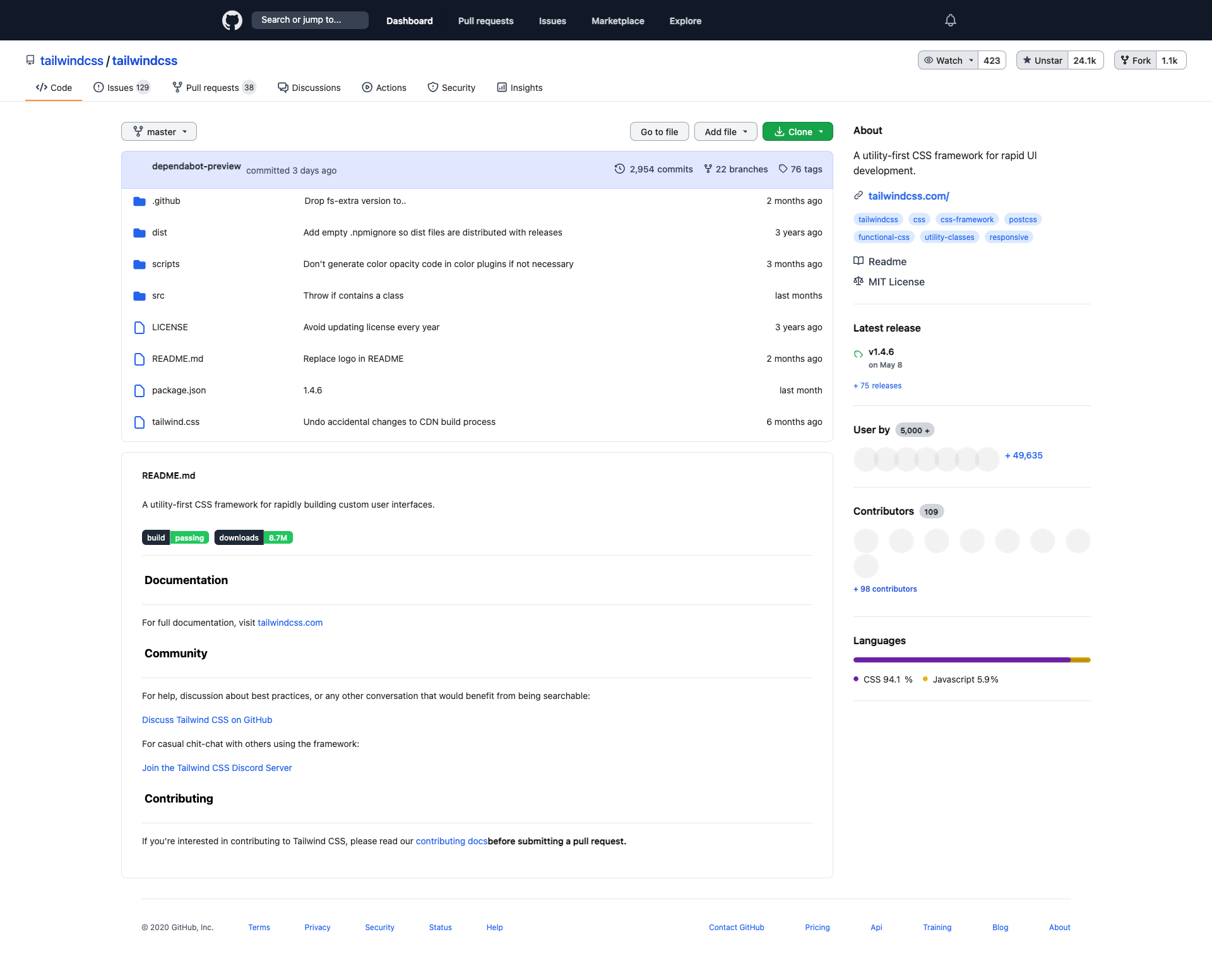
Task: Open the dependabot-preview committer link
Action: point(196,166)
